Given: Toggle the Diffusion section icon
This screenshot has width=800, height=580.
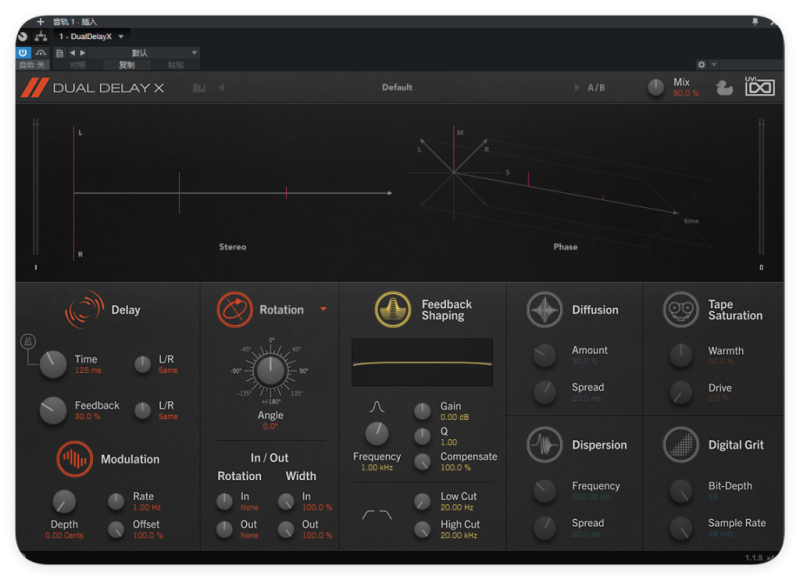Looking at the screenshot, I should [x=545, y=309].
